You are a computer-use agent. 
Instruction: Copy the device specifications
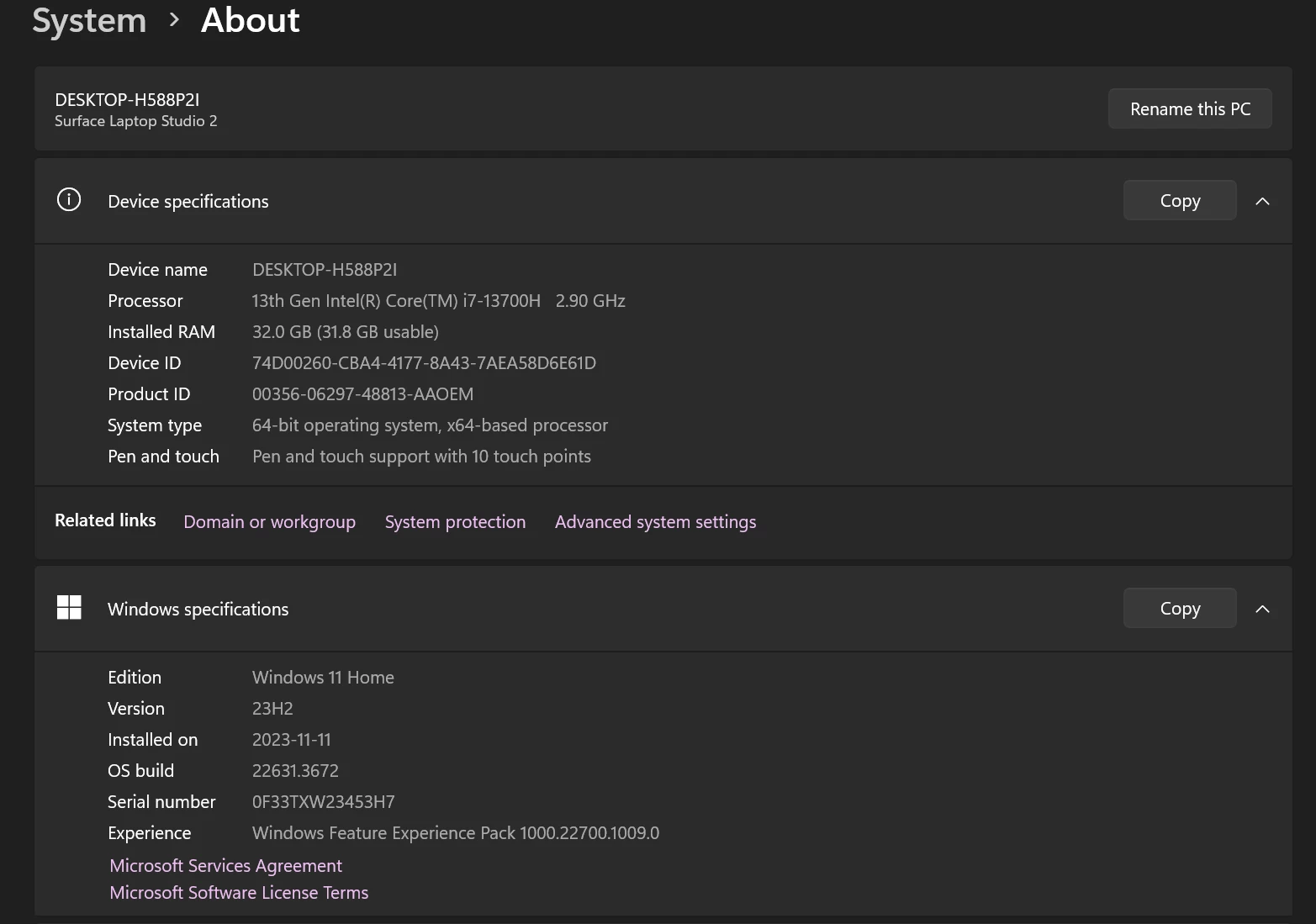pyautogui.click(x=1180, y=200)
